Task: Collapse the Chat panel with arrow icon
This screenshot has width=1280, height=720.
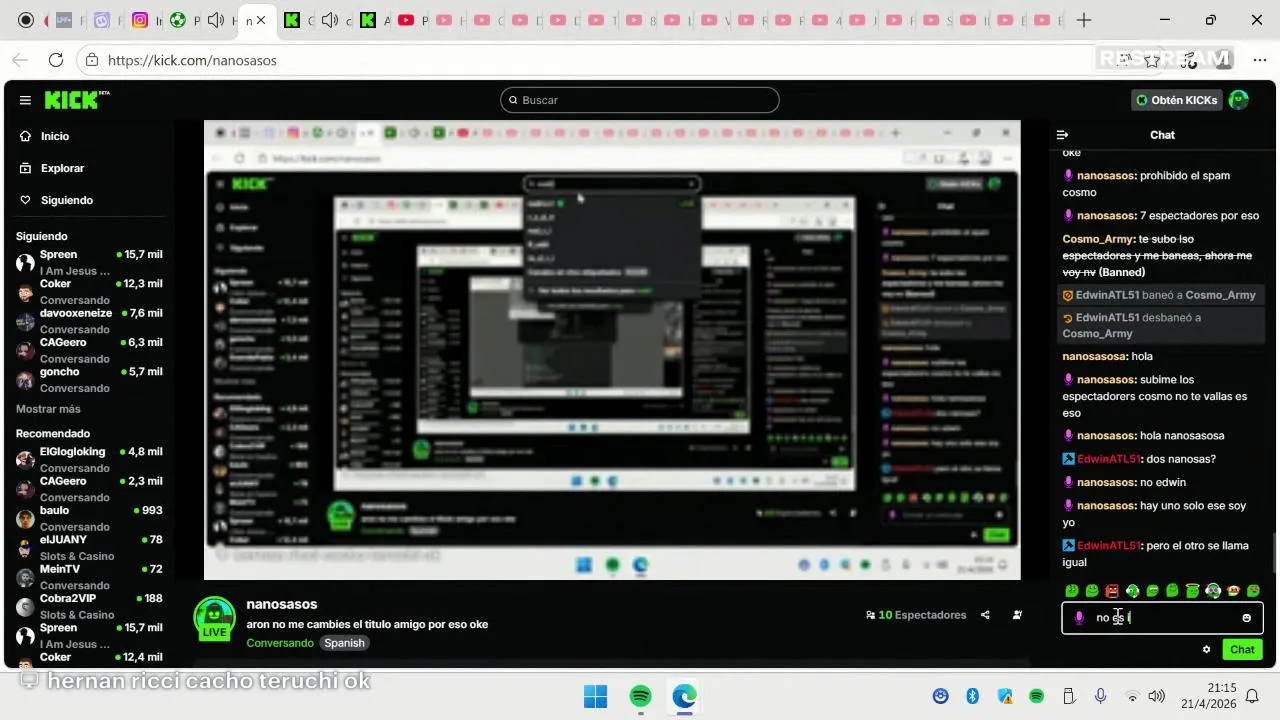Action: coord(1063,135)
